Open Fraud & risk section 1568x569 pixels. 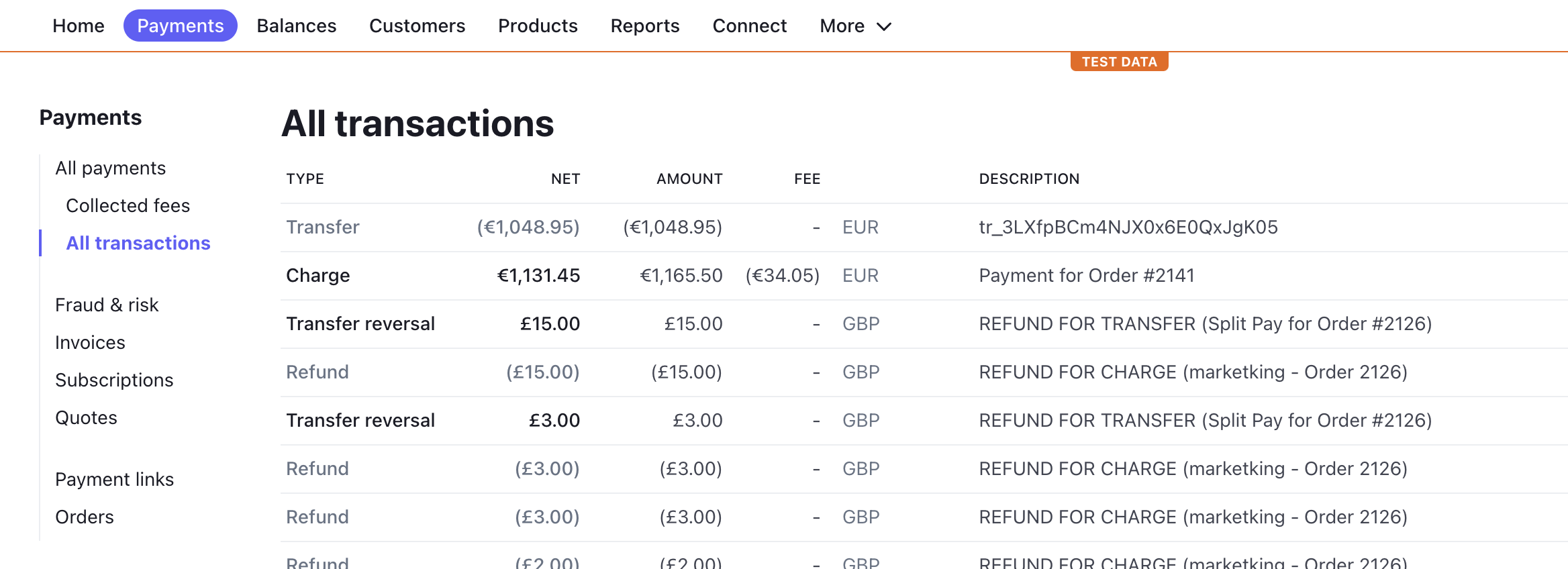[107, 305]
